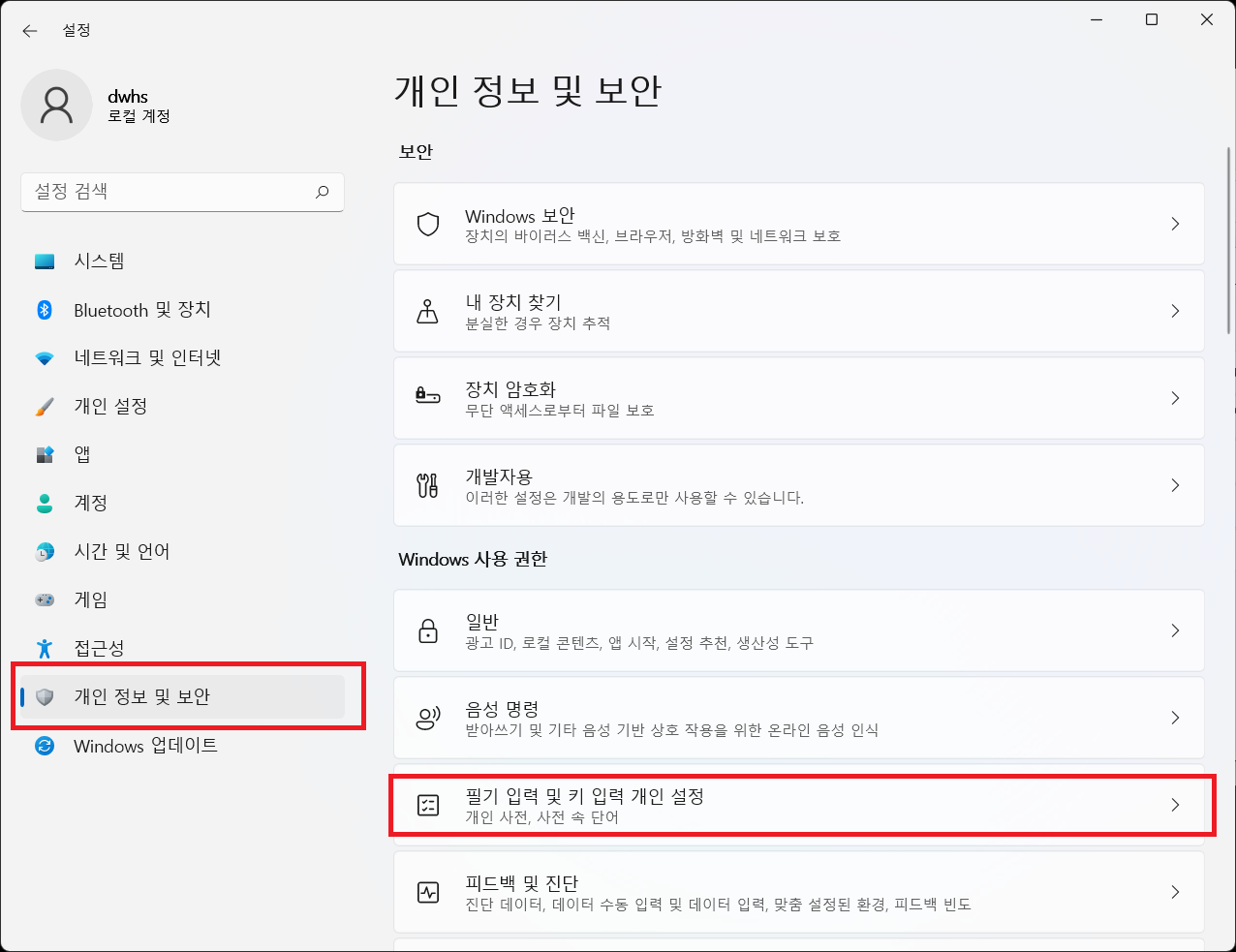Click the Windows 업데이트 refresh icon

45,746
